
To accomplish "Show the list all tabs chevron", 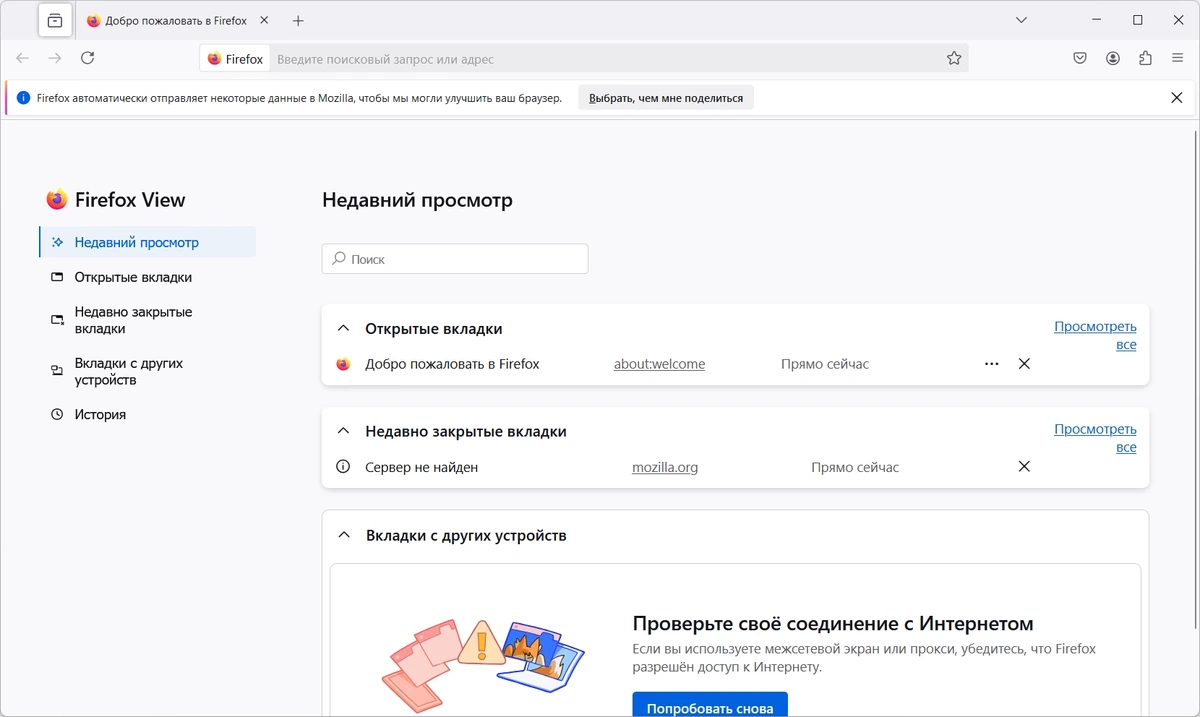I will (x=1021, y=20).
